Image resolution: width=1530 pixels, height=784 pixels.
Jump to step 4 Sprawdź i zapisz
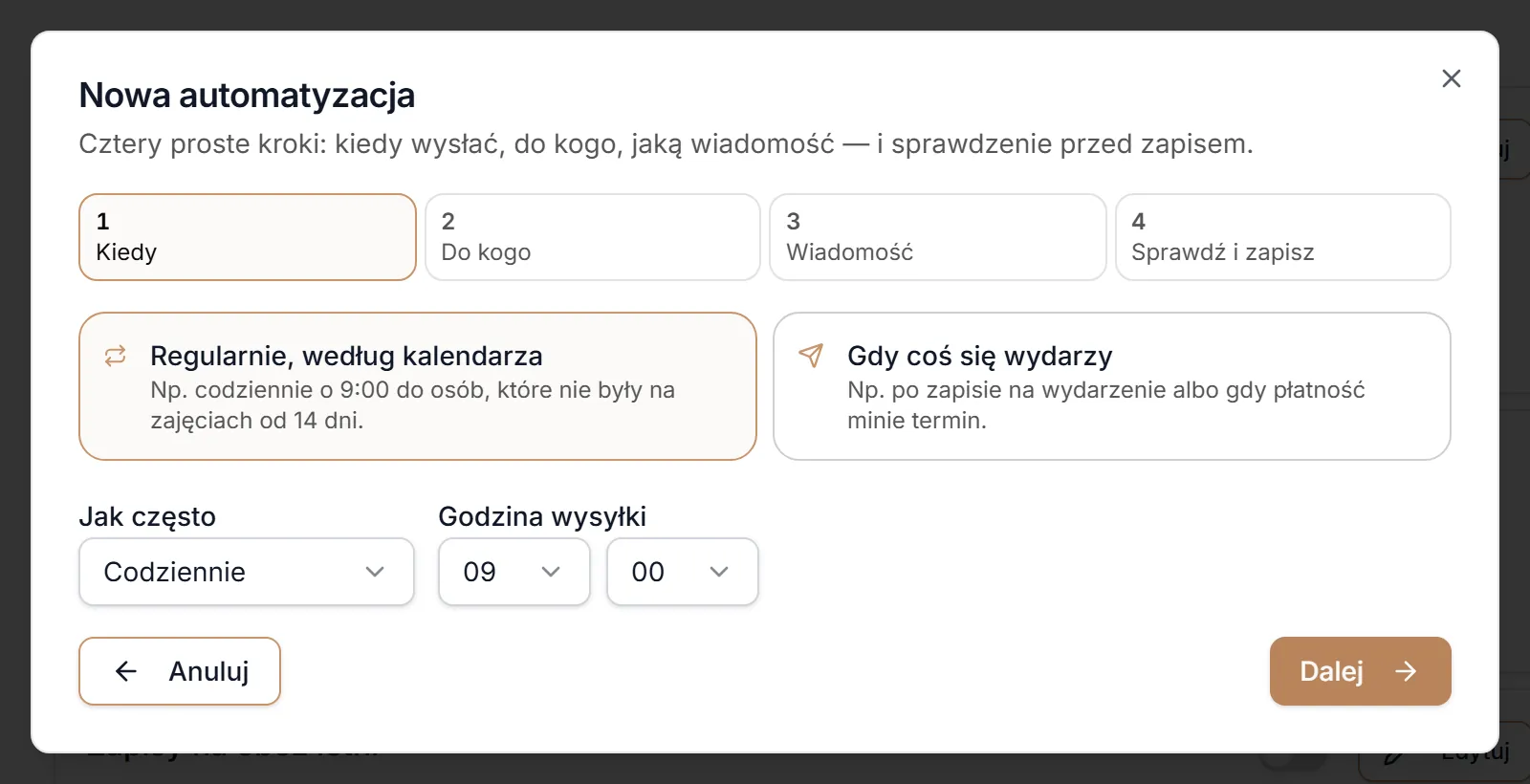(x=1283, y=237)
